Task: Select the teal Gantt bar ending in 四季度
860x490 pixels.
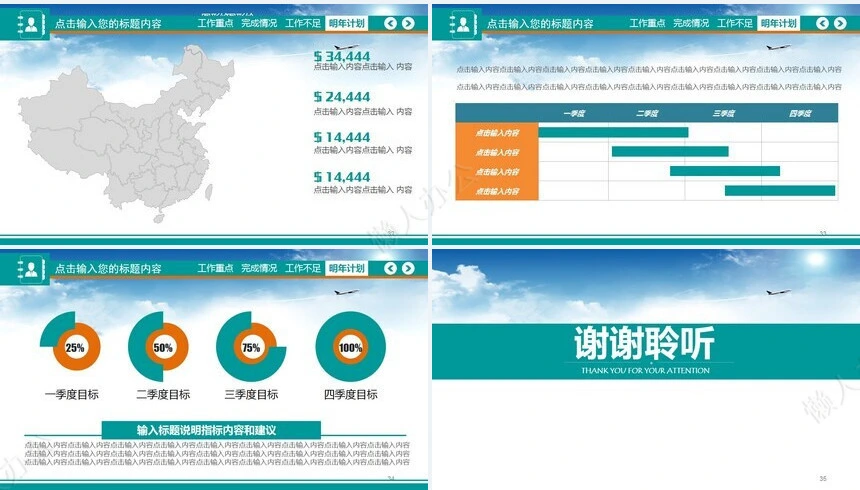Action: coord(780,190)
